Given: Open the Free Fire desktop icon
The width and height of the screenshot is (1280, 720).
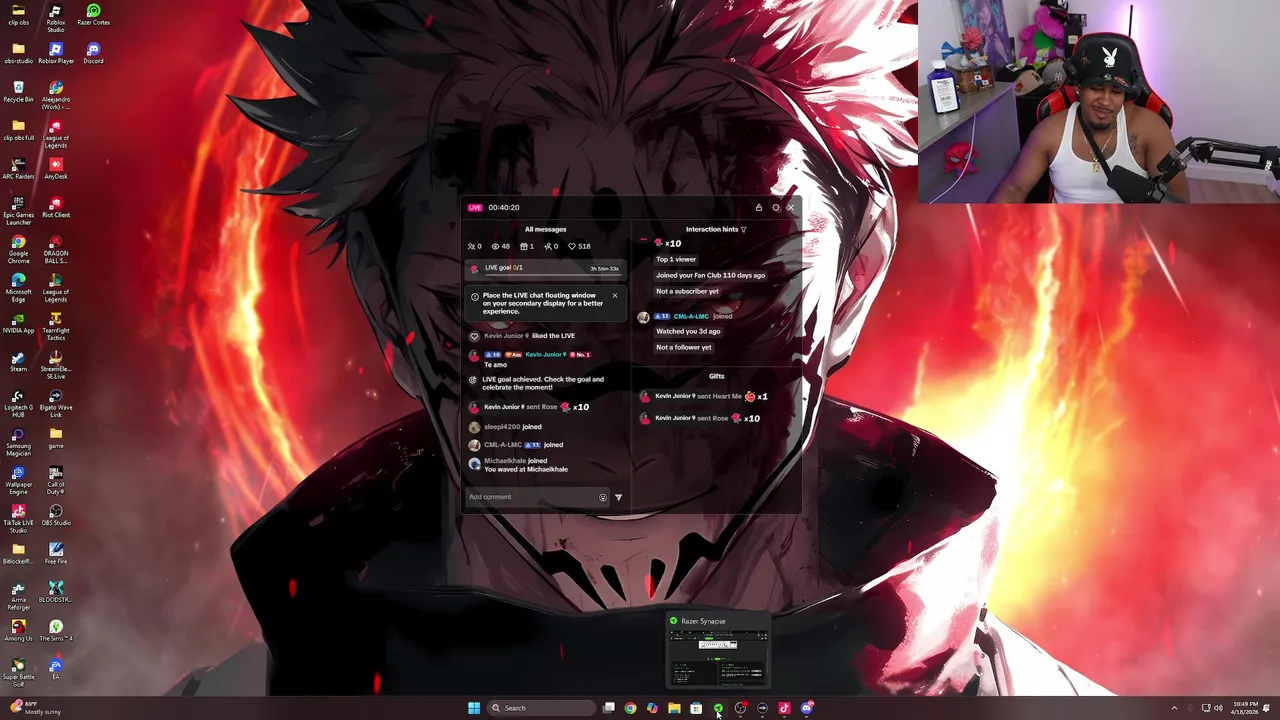Looking at the screenshot, I should [55, 553].
